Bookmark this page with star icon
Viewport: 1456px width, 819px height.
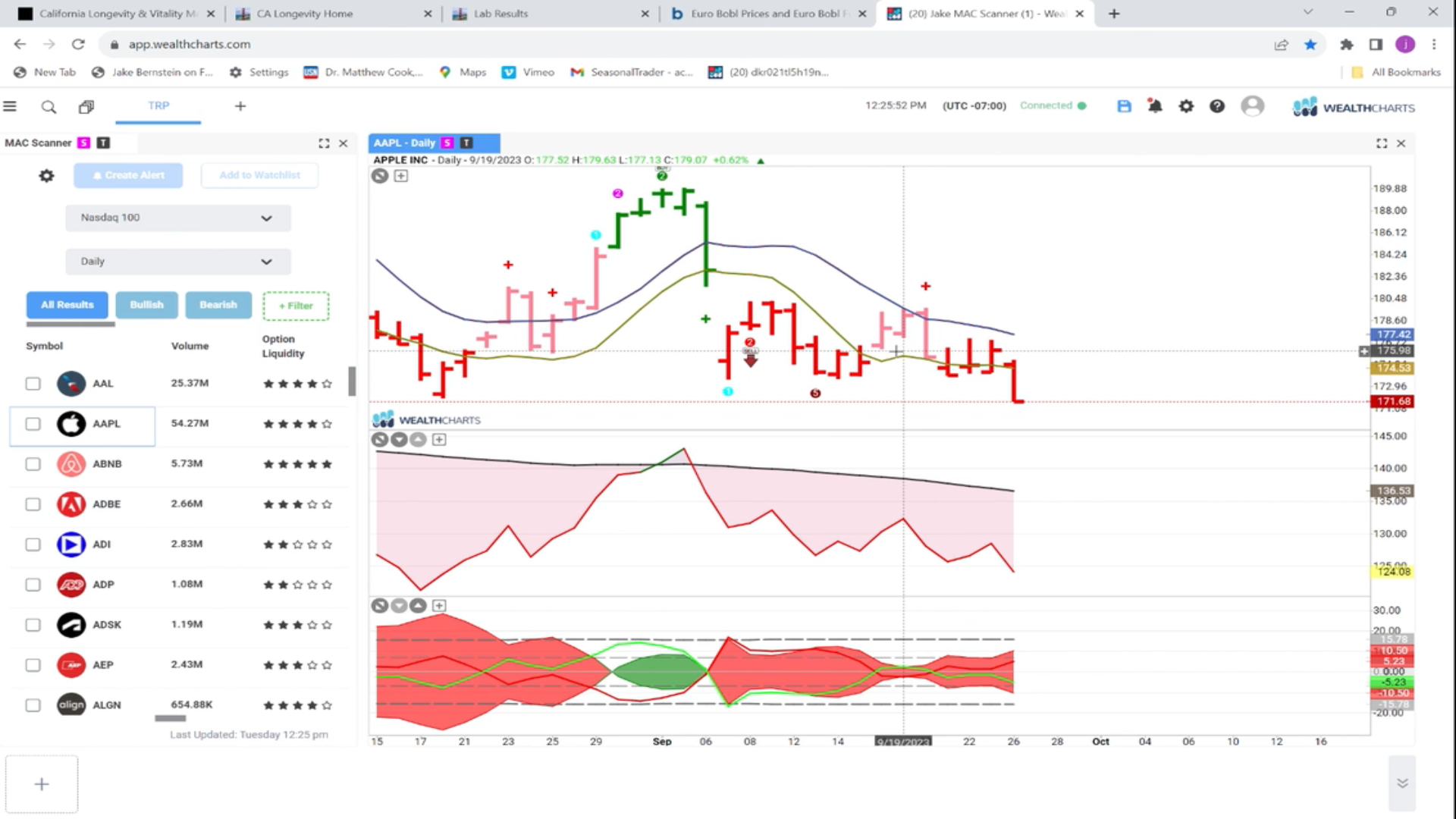pos(1310,45)
